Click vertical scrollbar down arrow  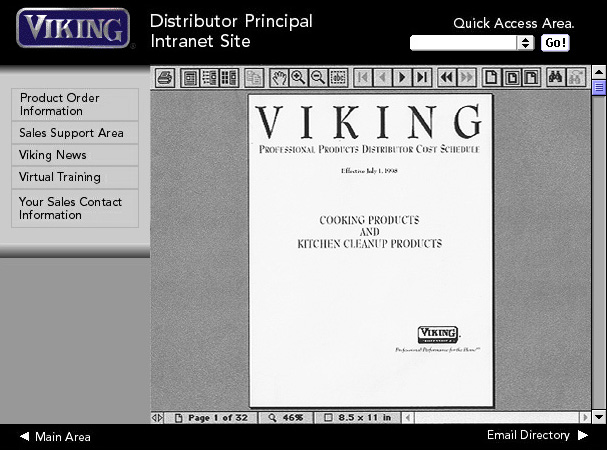coord(599,417)
